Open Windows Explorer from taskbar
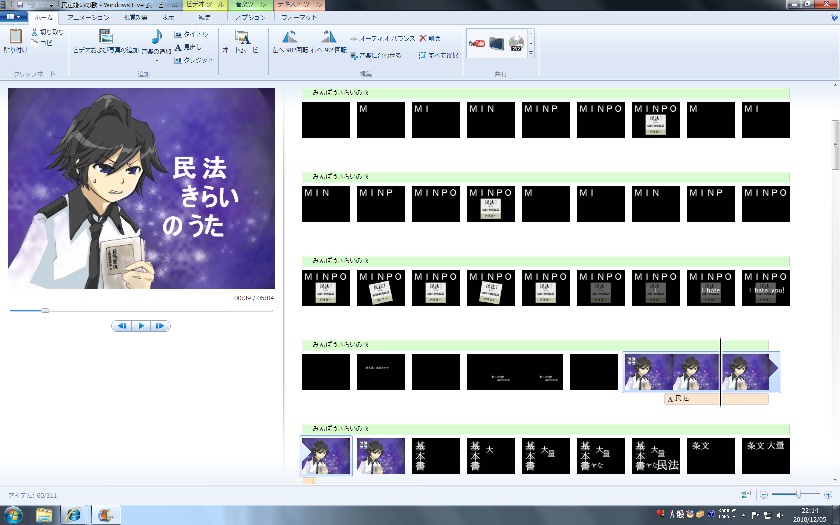This screenshot has width=840, height=525. [44, 515]
